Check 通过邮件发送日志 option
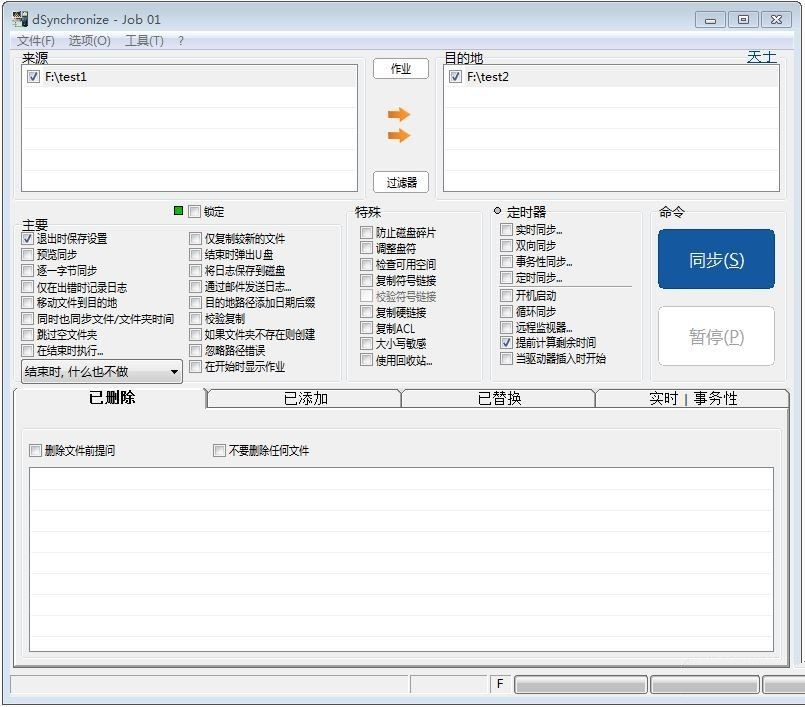The width and height of the screenshot is (805, 707). (195, 286)
